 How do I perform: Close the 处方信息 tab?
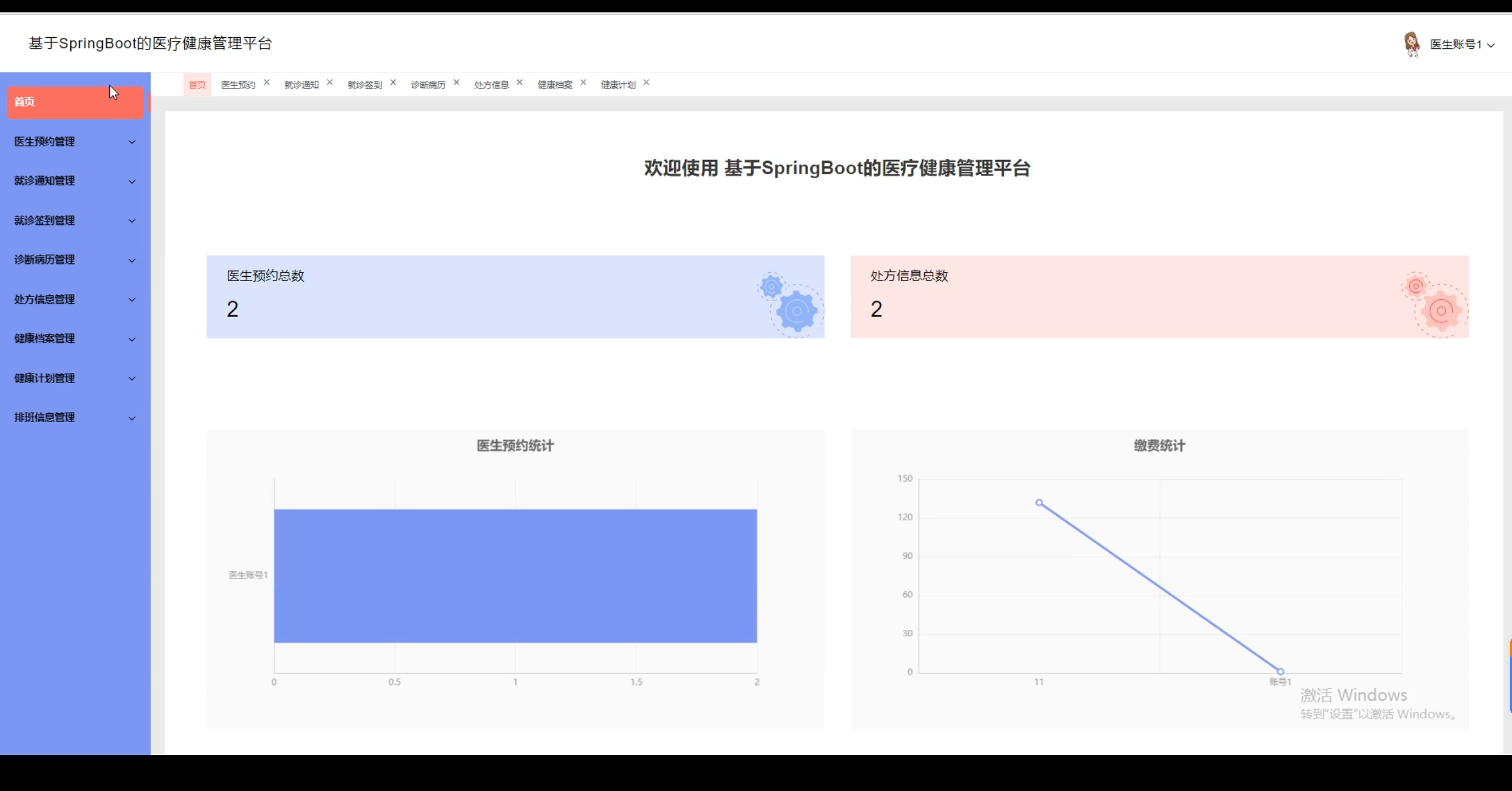pos(519,83)
